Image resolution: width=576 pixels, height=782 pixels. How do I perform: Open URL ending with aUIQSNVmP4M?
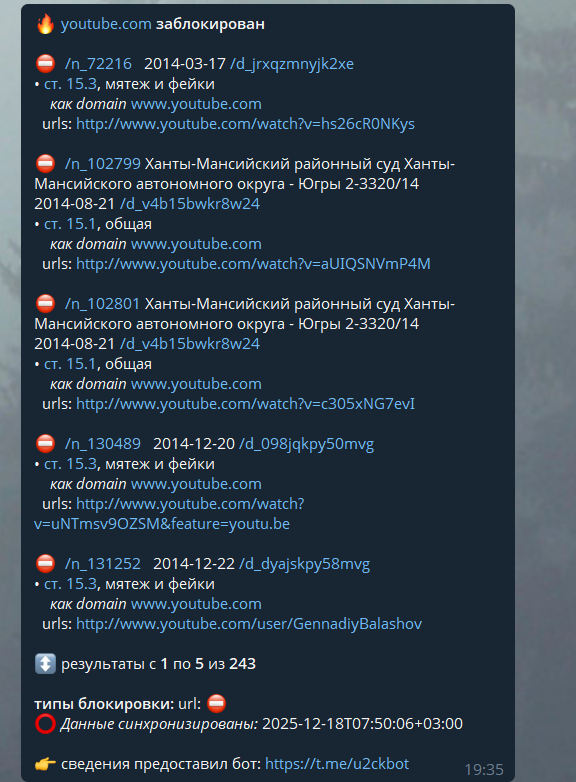[x=253, y=263]
